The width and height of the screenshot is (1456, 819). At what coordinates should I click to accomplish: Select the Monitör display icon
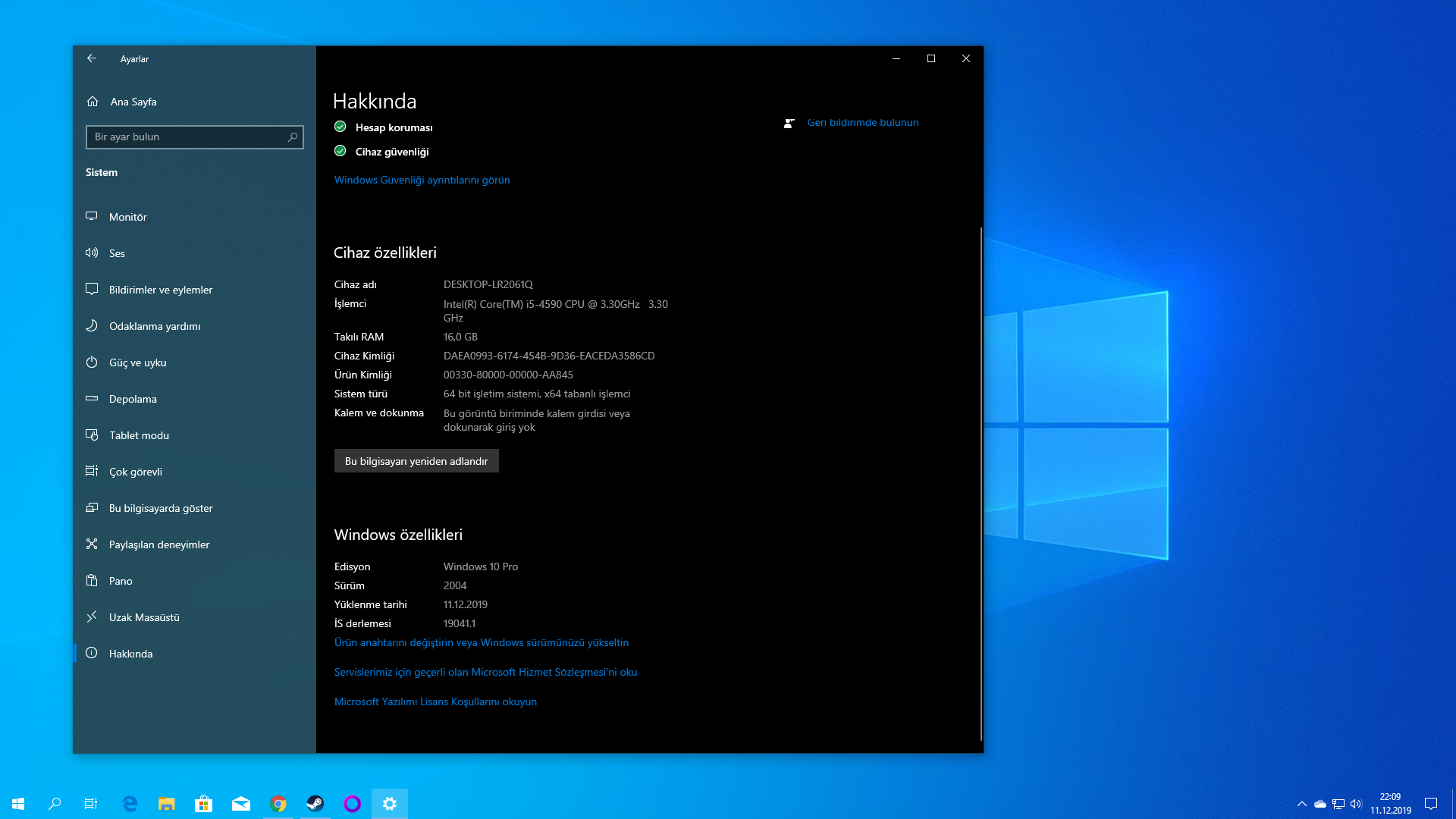coord(92,217)
